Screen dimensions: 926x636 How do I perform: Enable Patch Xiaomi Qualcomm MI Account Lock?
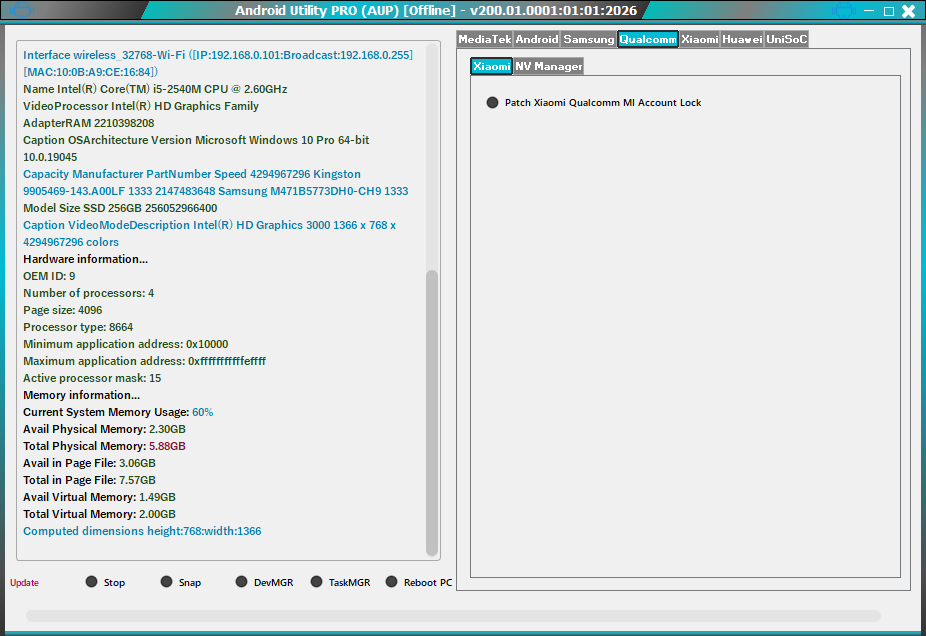(x=600, y=102)
